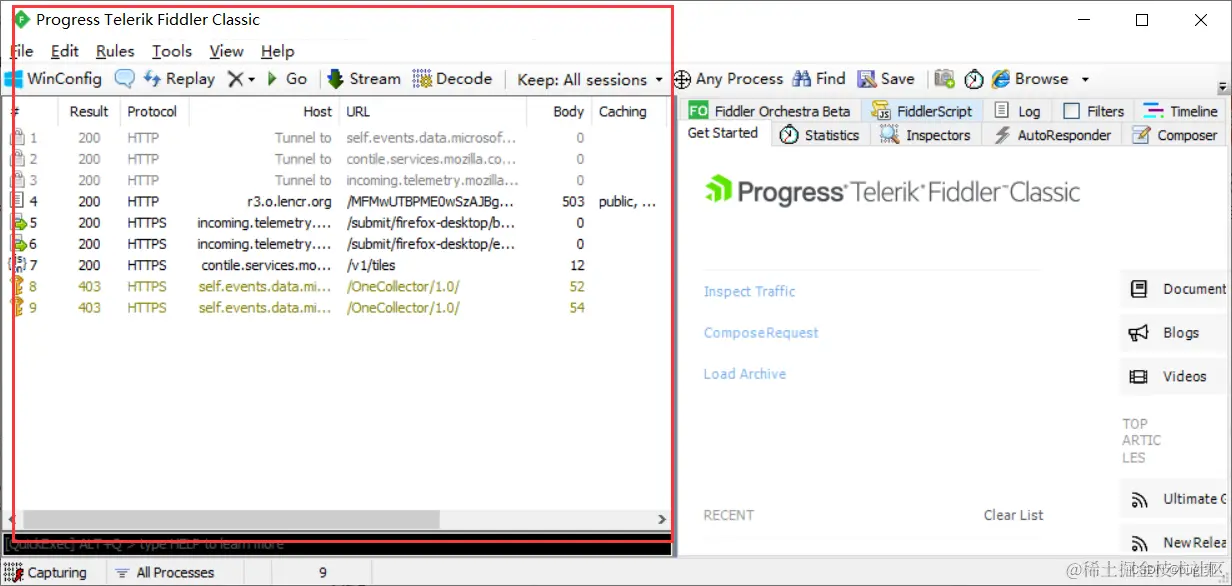1232x586 pixels.
Task: Save sessions with the Save icon
Action: (x=886, y=79)
